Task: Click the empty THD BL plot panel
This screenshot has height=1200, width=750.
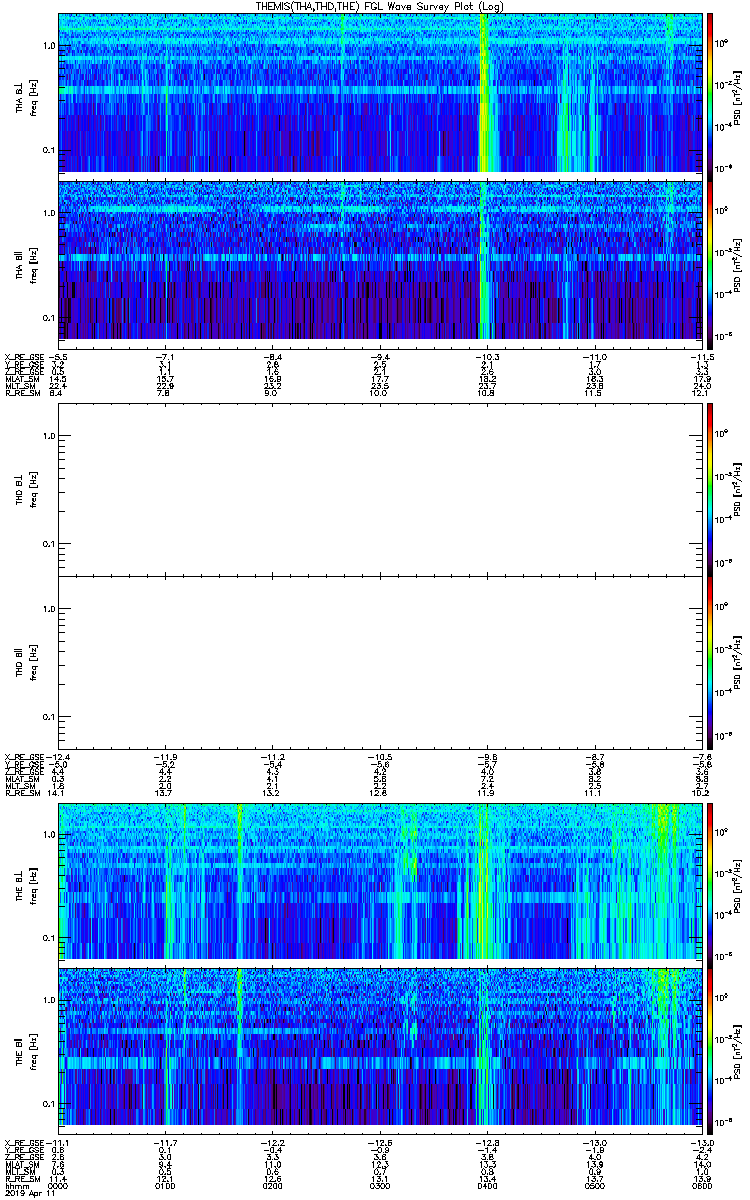Action: 381,488
